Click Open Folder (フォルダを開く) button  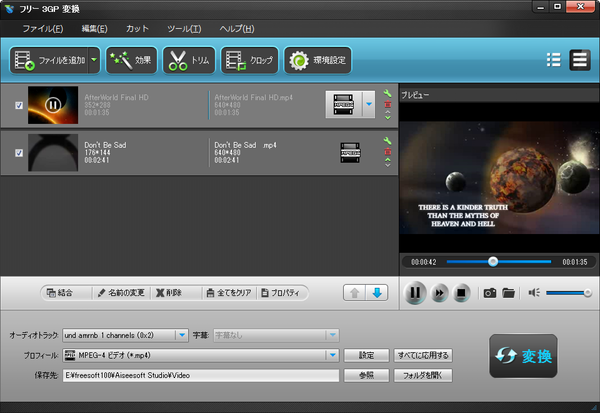[x=423, y=375]
